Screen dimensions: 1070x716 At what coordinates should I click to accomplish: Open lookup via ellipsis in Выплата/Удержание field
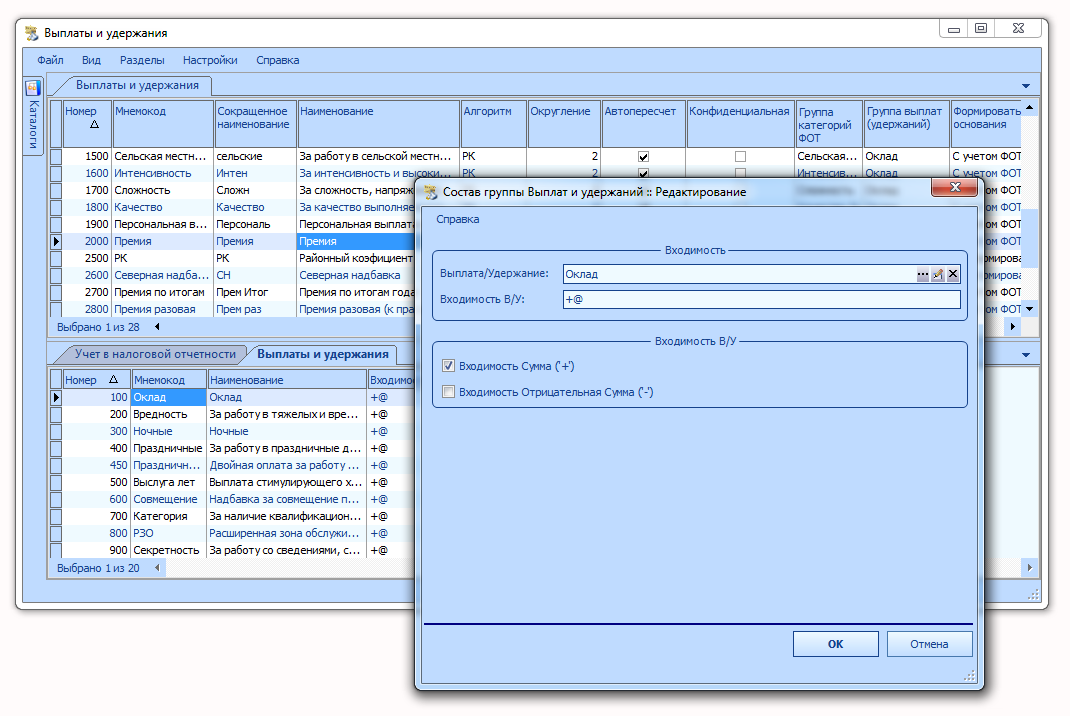click(923, 274)
